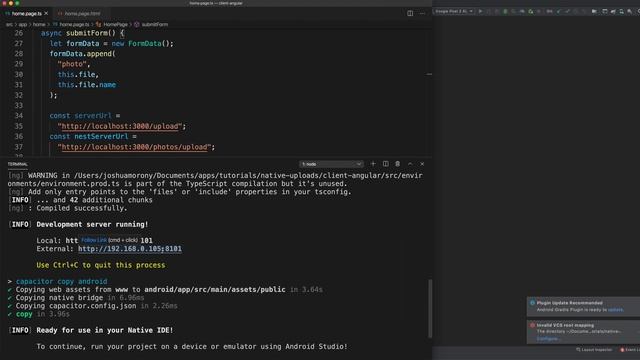Close the home.page.ts tab
The image size is (640, 360).
pyautogui.click(x=46, y=13)
